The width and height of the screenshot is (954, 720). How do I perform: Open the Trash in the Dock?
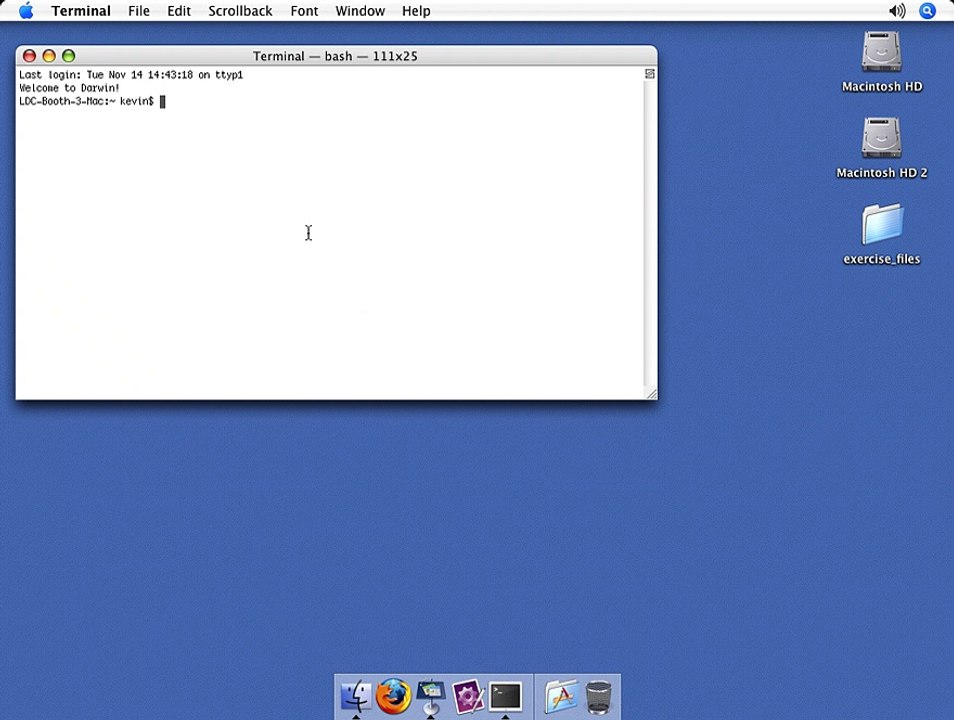(599, 697)
